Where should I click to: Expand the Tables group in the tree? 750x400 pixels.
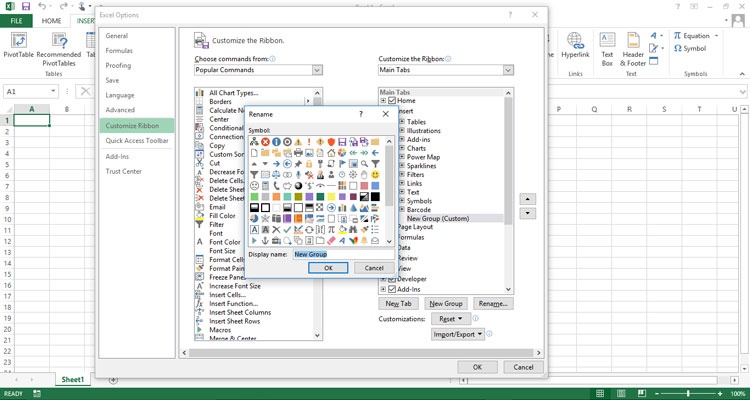[x=402, y=122]
